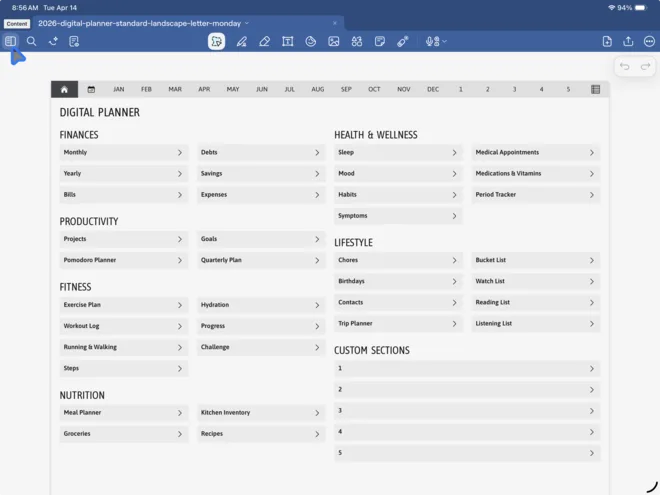Go to Workout Log page

pyautogui.click(x=124, y=326)
